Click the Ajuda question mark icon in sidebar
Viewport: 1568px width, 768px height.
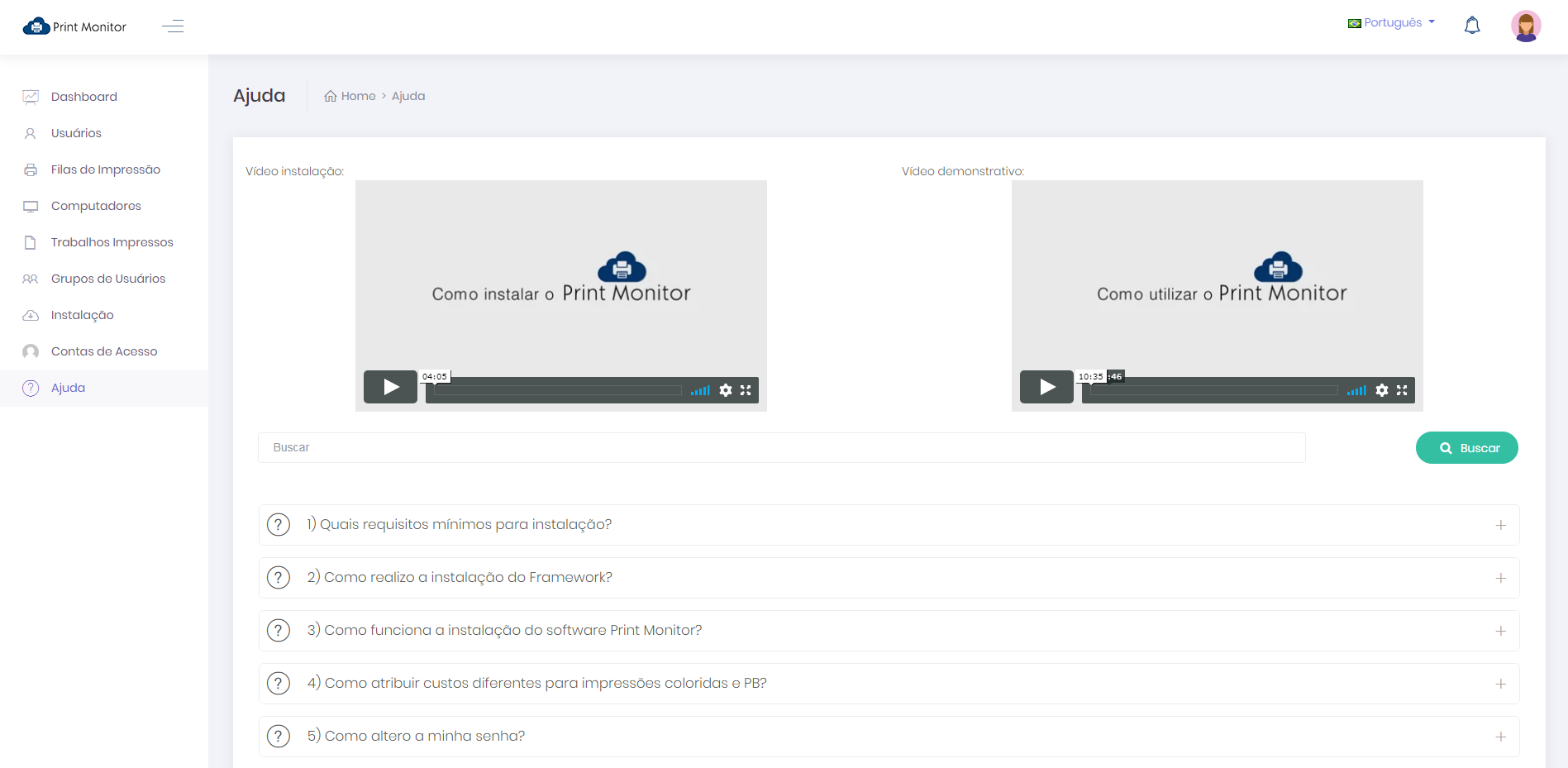point(31,388)
